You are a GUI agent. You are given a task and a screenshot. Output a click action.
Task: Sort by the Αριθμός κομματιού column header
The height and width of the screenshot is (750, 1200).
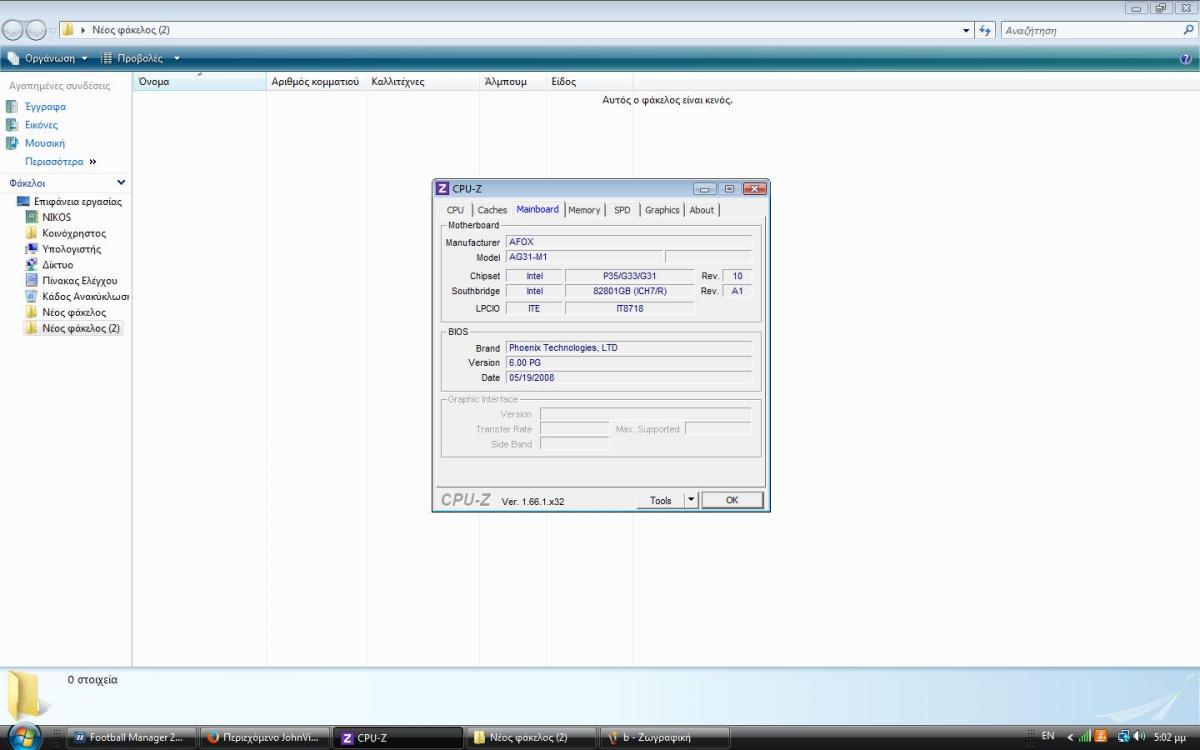pyautogui.click(x=316, y=81)
